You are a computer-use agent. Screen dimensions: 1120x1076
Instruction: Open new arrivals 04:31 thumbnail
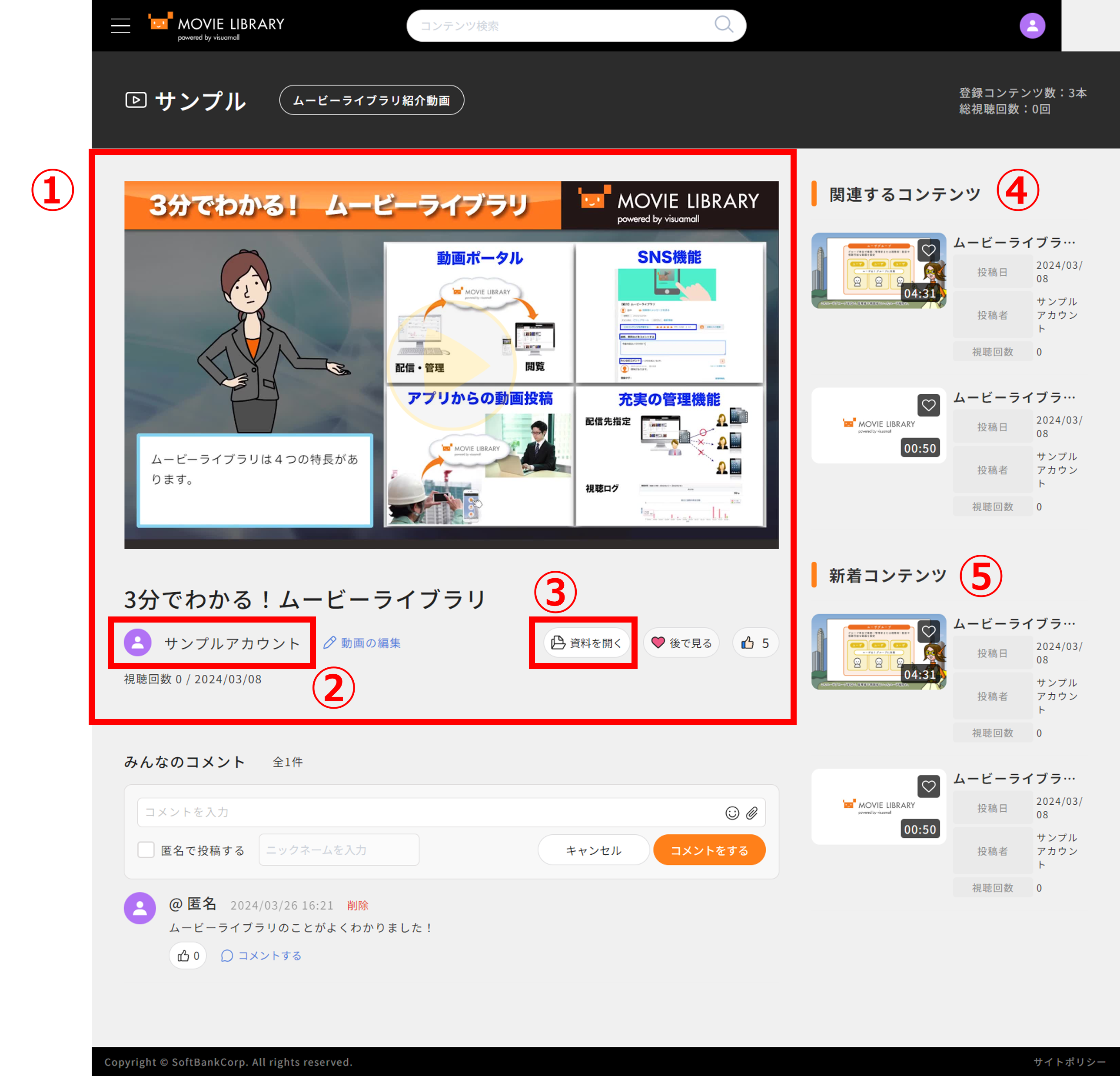click(x=878, y=652)
